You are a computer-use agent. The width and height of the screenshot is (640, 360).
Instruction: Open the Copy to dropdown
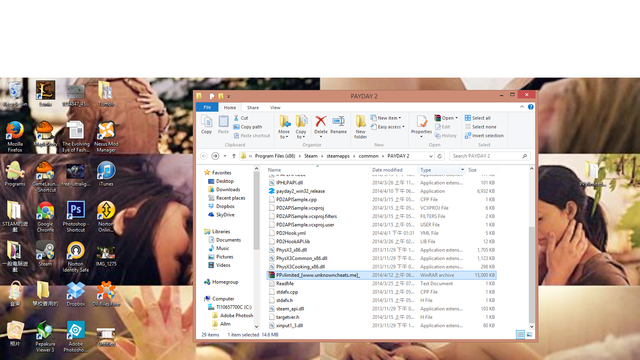(x=301, y=134)
